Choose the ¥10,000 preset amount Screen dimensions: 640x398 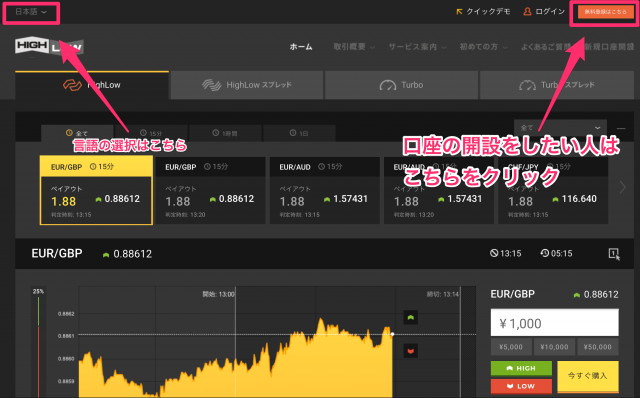pyautogui.click(x=554, y=347)
